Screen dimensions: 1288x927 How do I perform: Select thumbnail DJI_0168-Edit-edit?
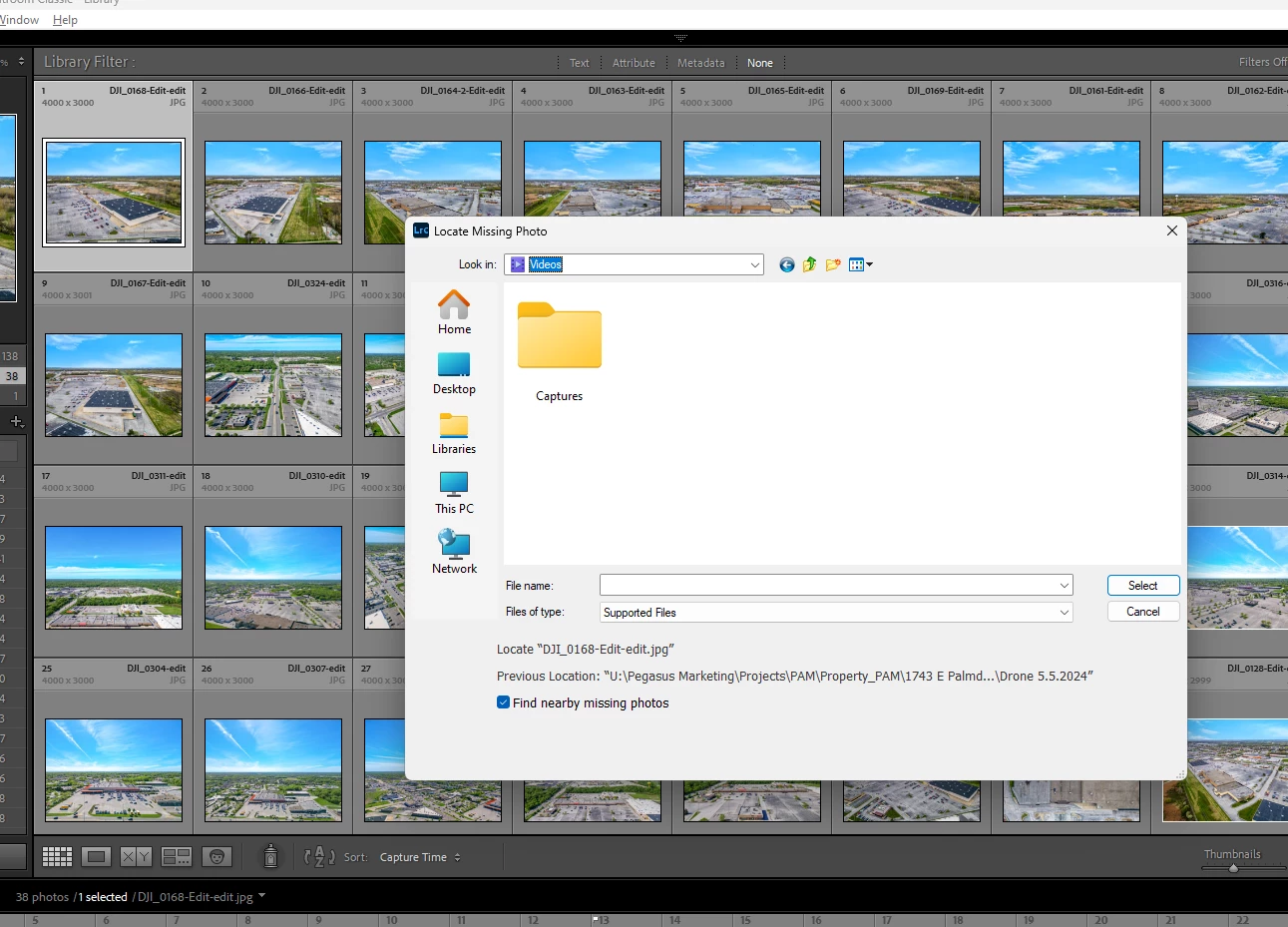click(114, 193)
